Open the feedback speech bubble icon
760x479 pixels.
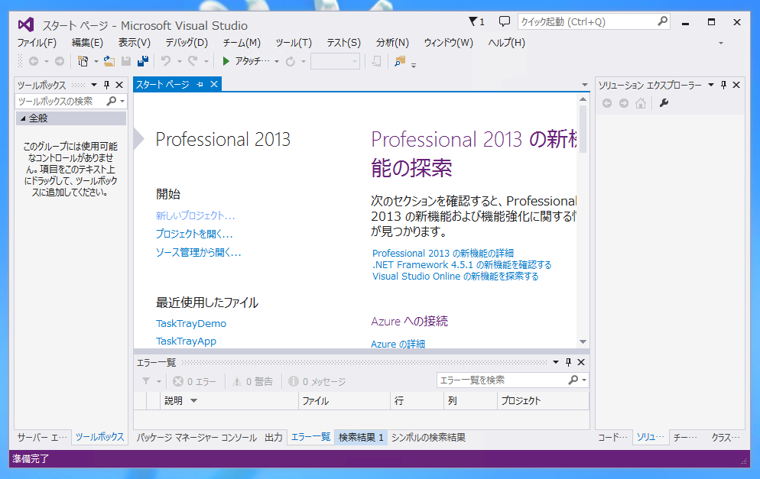(x=504, y=22)
